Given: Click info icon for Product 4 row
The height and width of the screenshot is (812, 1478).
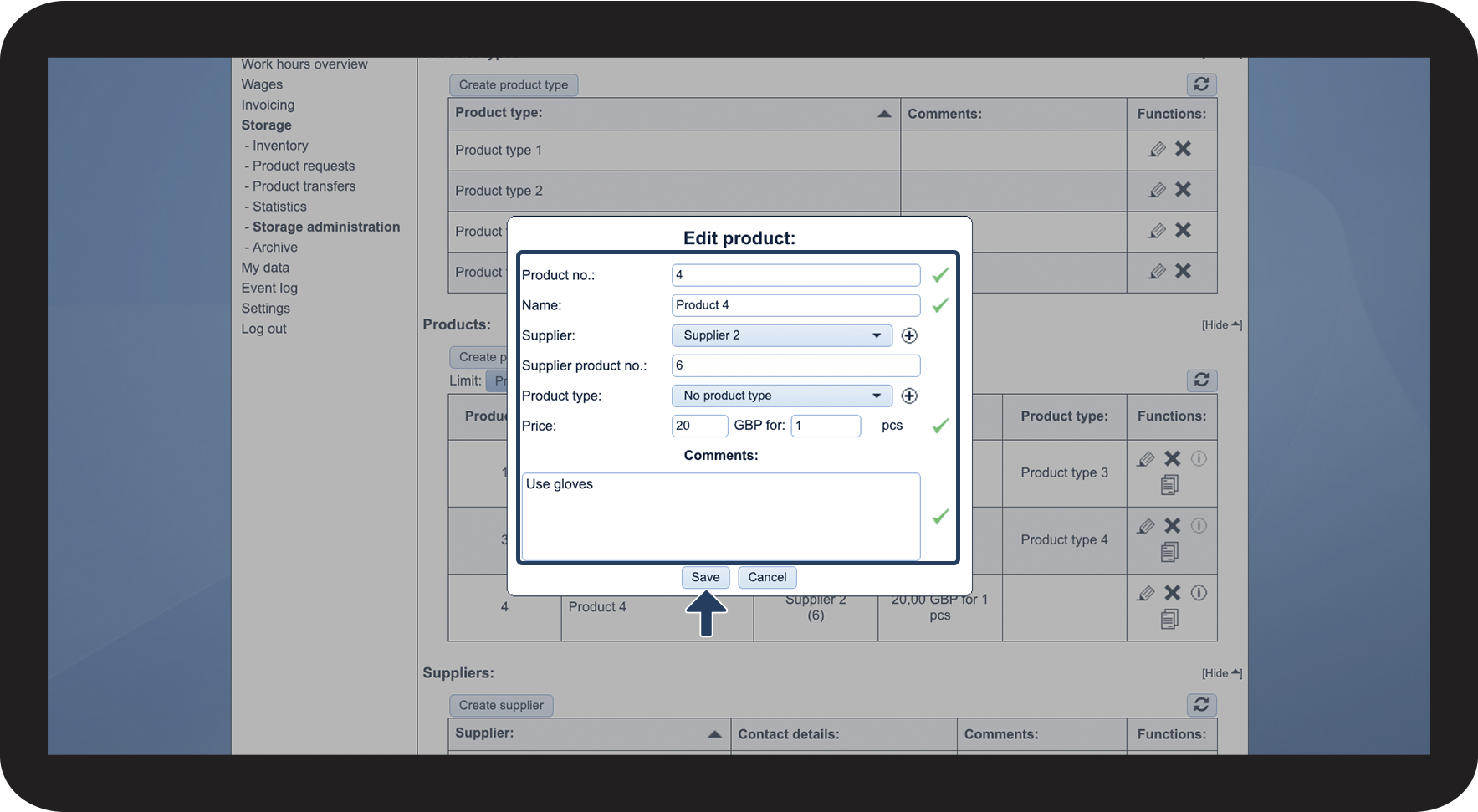Looking at the screenshot, I should coord(1199,593).
